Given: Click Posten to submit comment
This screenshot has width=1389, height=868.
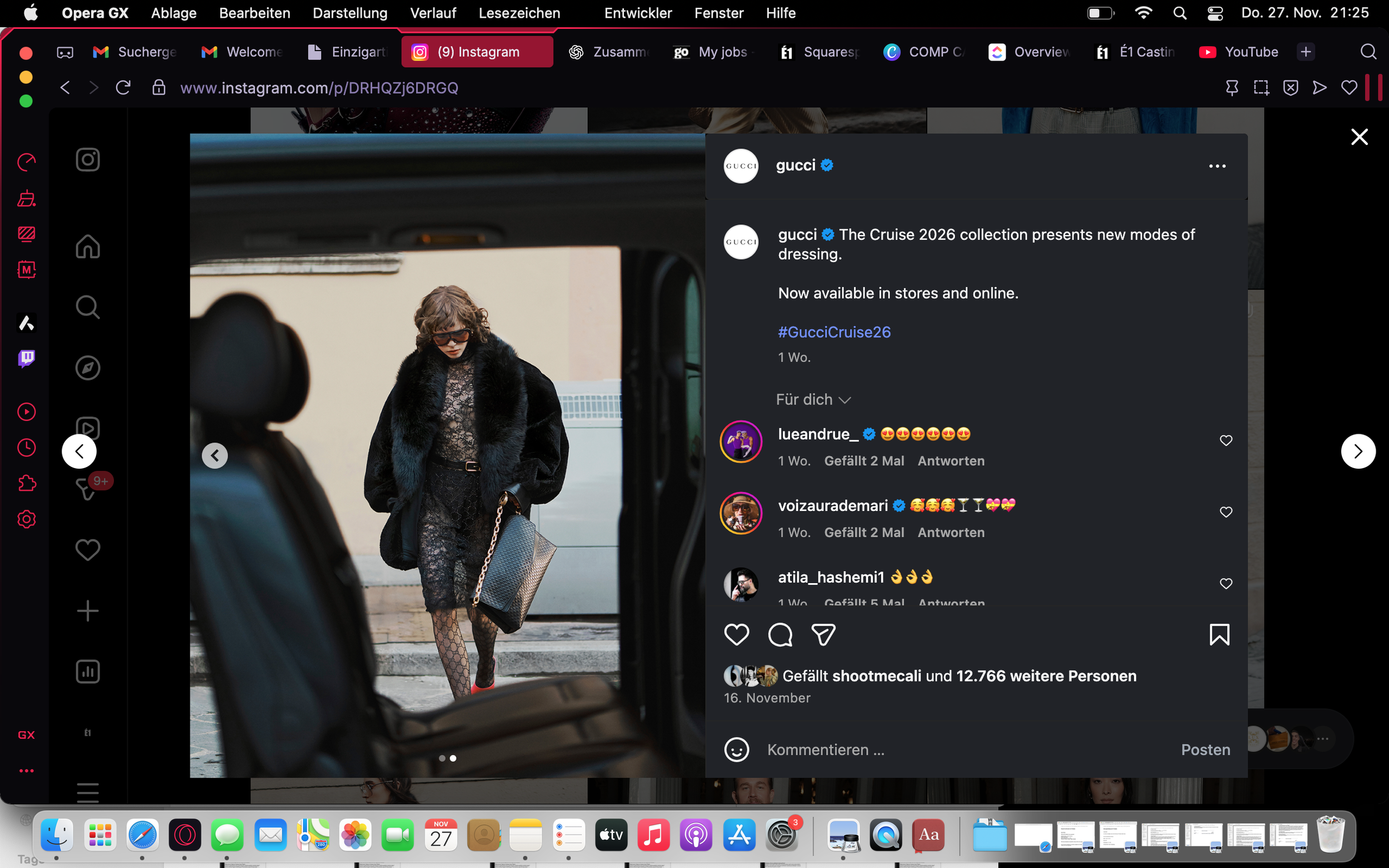Looking at the screenshot, I should (1205, 750).
